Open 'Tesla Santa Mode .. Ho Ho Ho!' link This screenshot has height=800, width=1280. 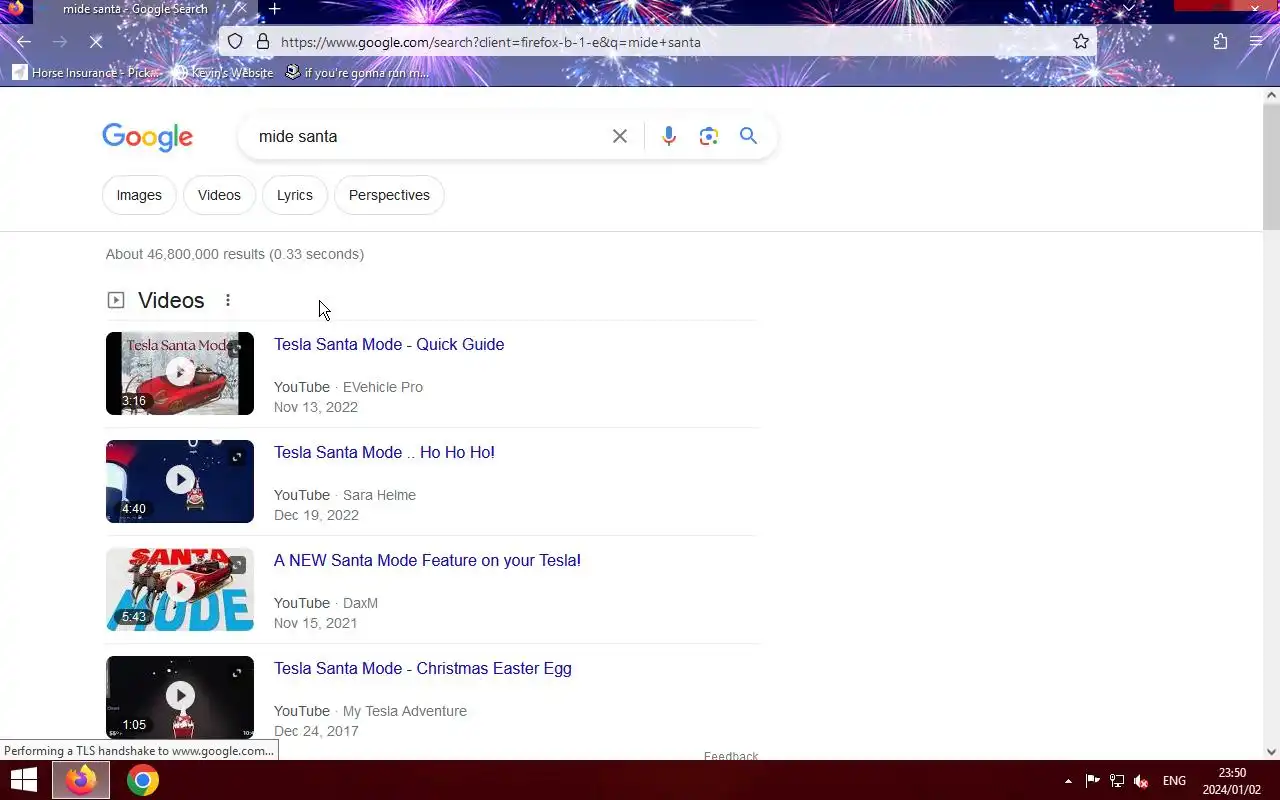point(384,452)
